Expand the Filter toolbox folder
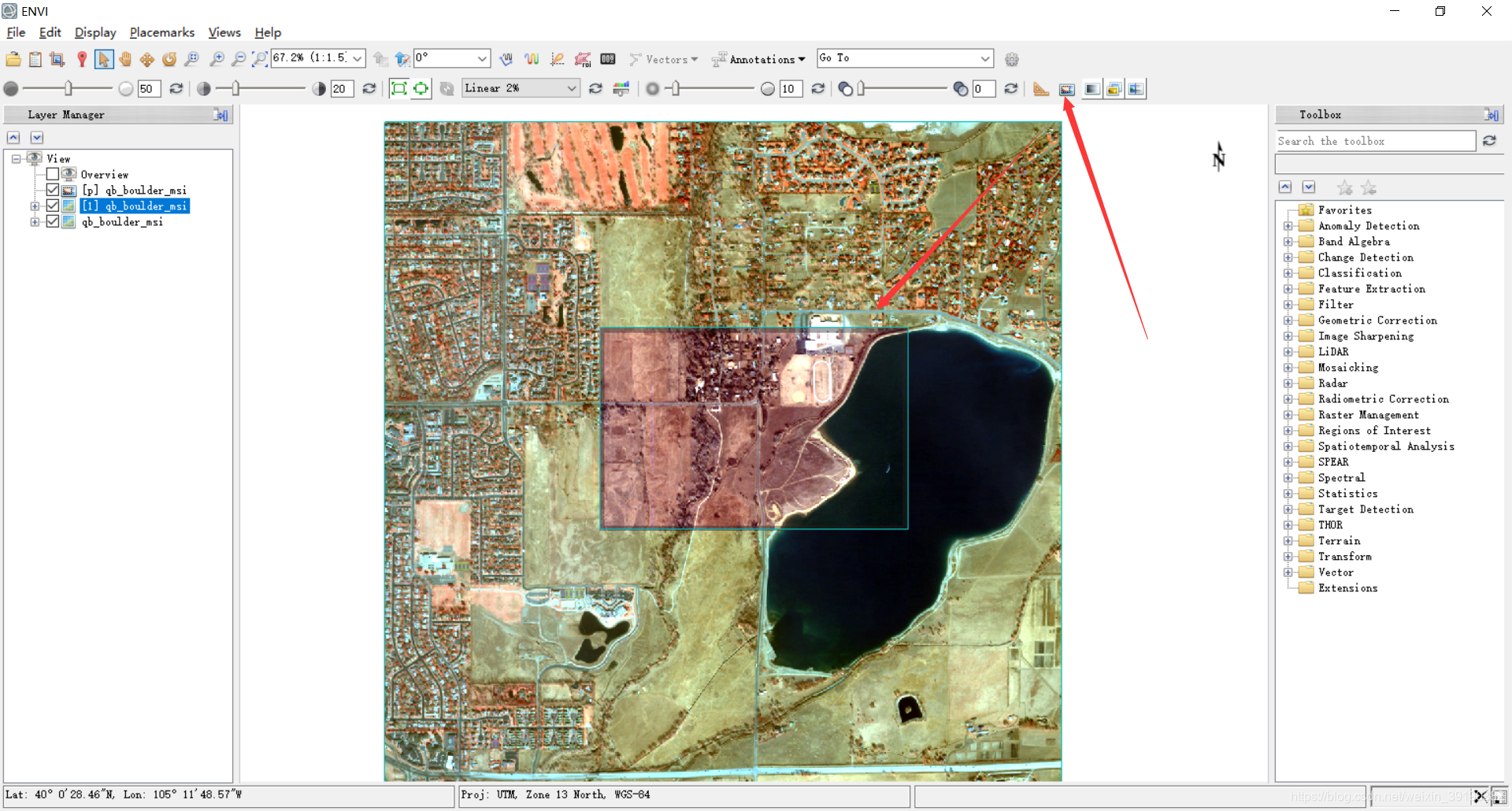 click(1288, 305)
